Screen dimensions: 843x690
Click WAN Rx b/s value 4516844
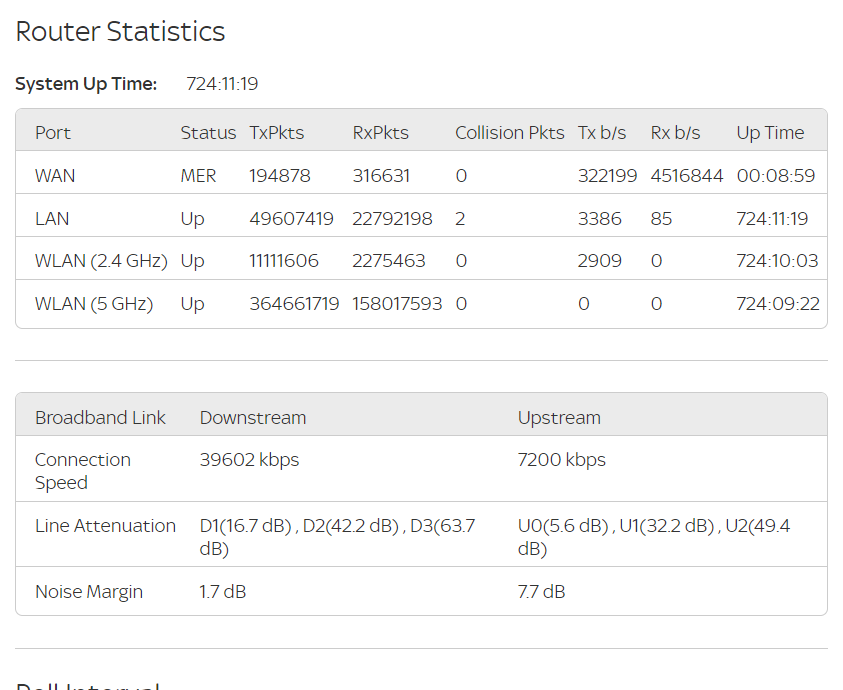pyautogui.click(x=686, y=176)
